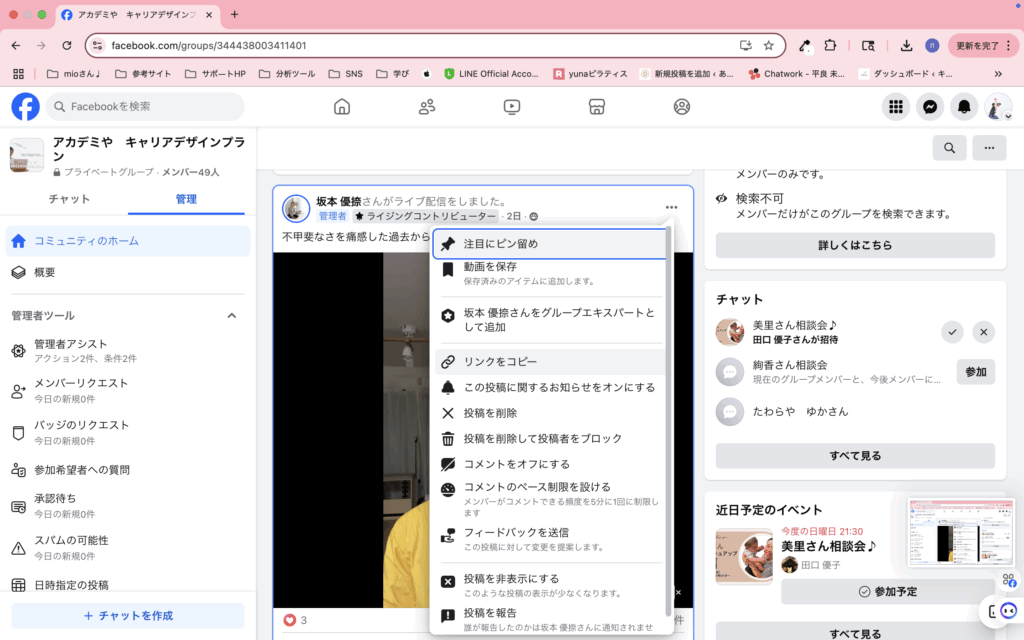Click すべて見る under the chat list
Image resolution: width=1024 pixels, height=640 pixels.
click(855, 455)
